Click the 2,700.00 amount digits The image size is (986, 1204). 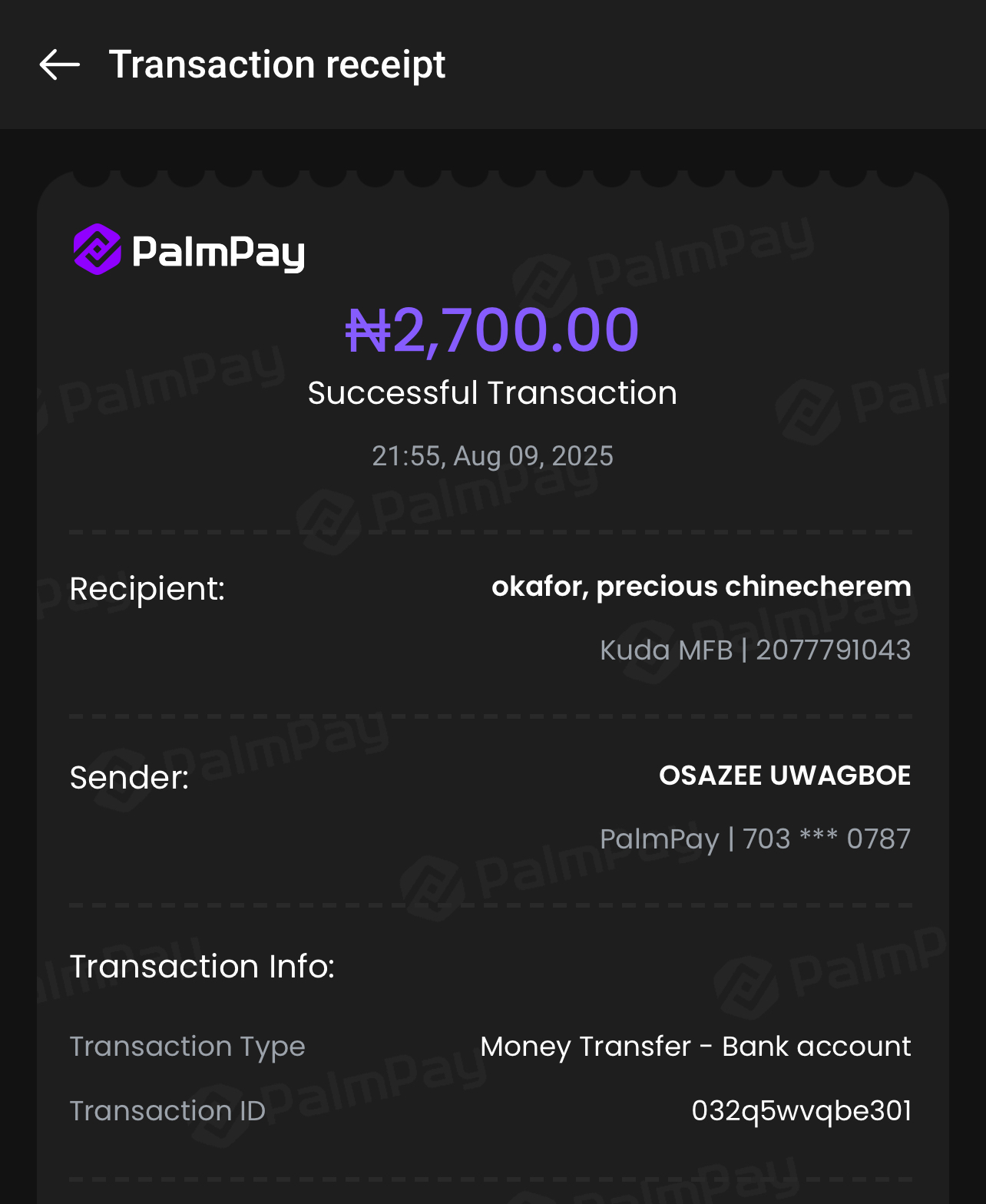tap(515, 331)
